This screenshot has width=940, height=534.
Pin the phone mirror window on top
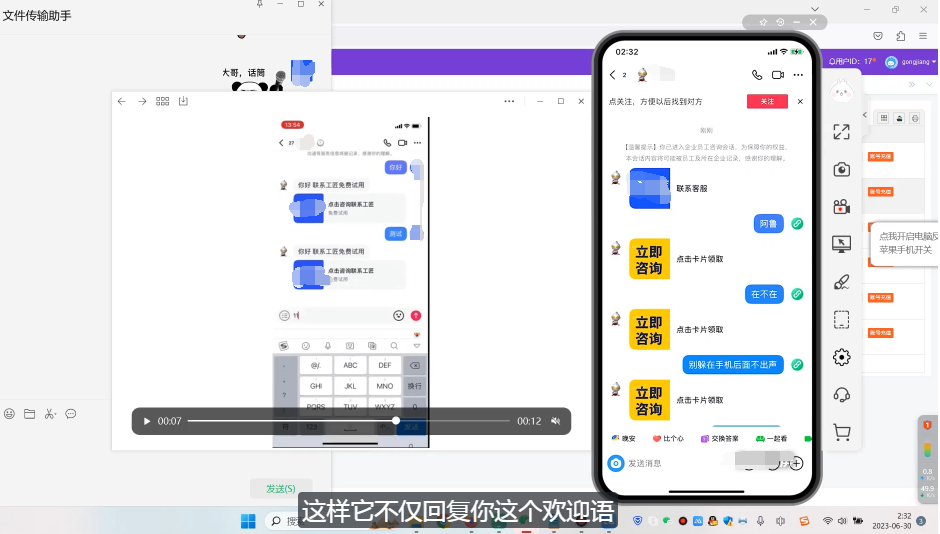pyautogui.click(x=763, y=22)
